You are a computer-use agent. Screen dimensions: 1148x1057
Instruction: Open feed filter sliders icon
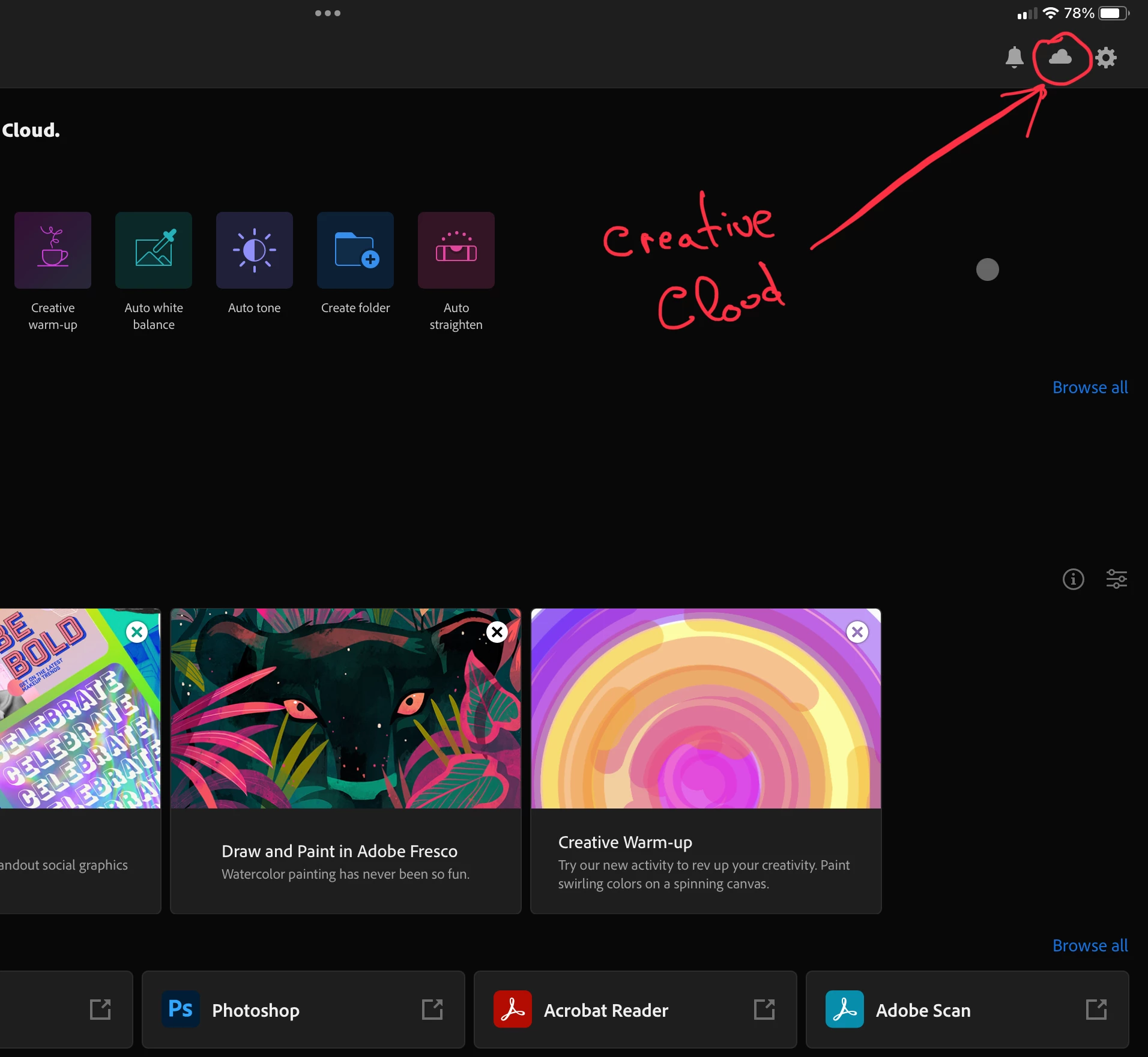tap(1116, 579)
